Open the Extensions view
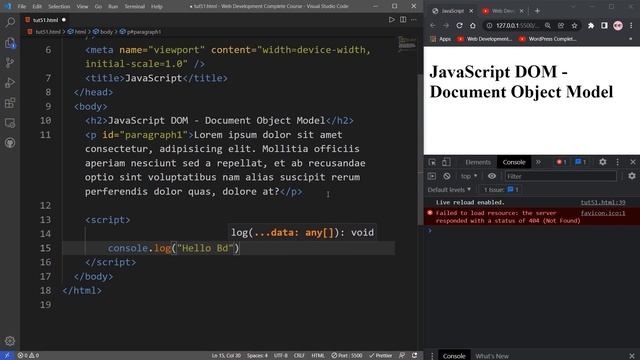Viewport: 640px width, 360px height. 10,102
